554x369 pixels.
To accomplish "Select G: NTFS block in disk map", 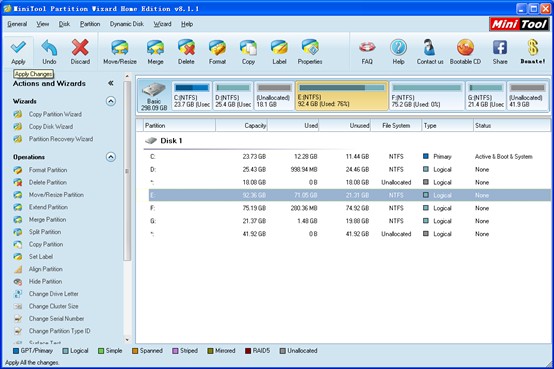I will 486,96.
